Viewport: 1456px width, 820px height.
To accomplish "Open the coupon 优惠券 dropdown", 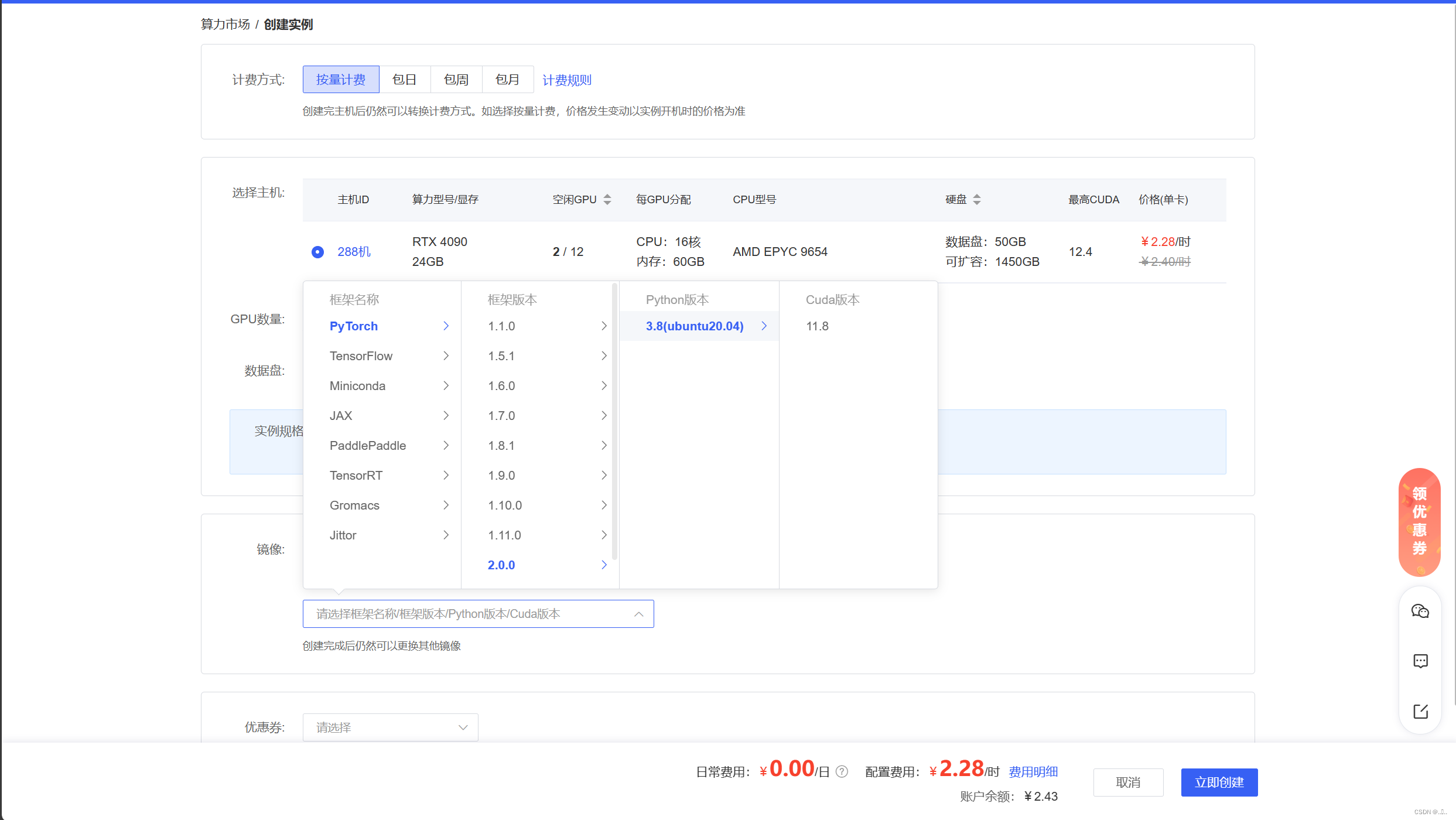I will click(x=390, y=727).
